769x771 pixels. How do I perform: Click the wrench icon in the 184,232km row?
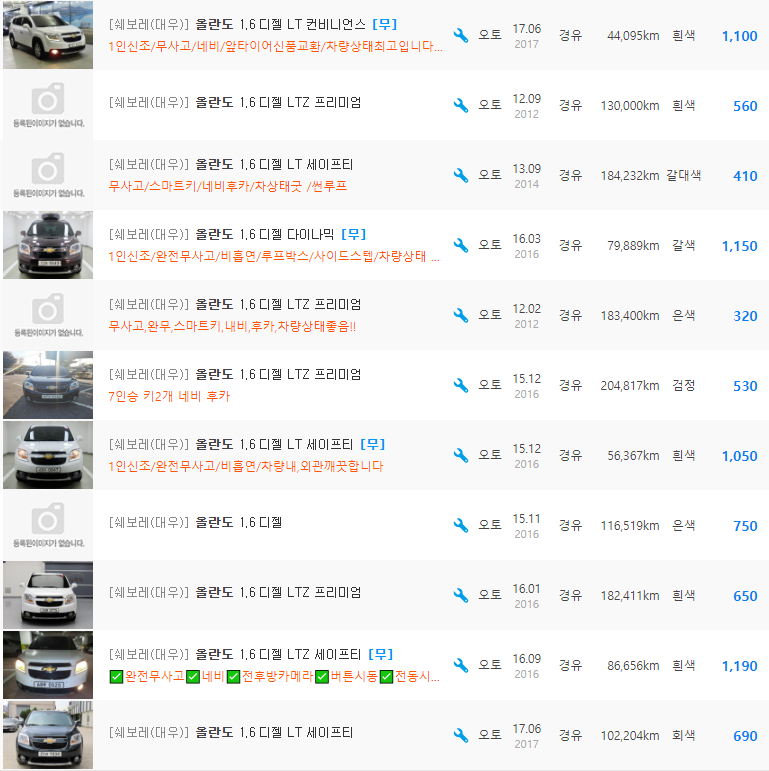(x=461, y=176)
